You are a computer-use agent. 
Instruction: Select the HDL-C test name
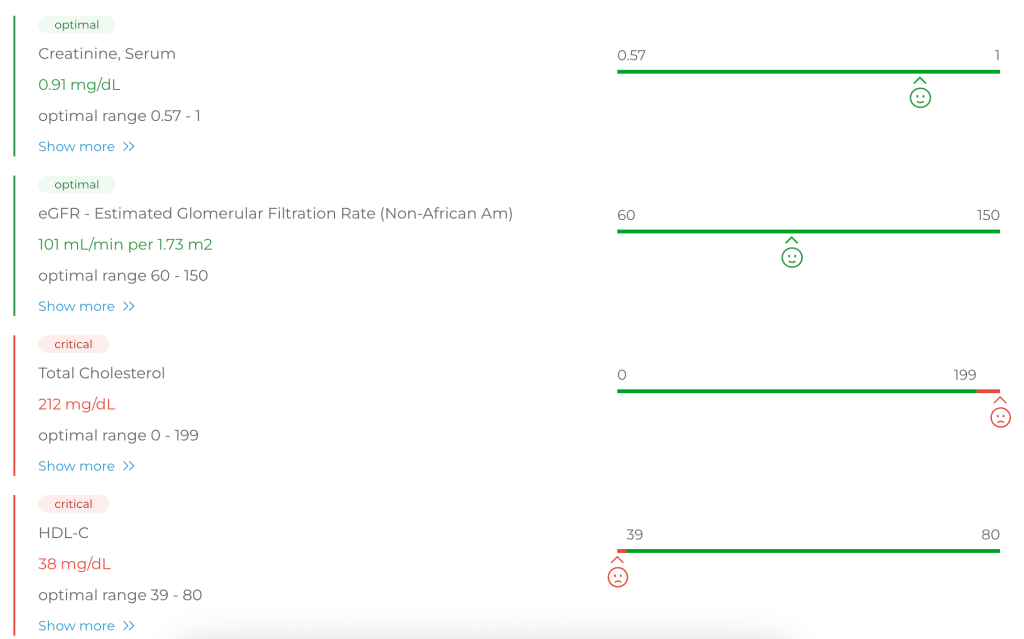(x=64, y=533)
